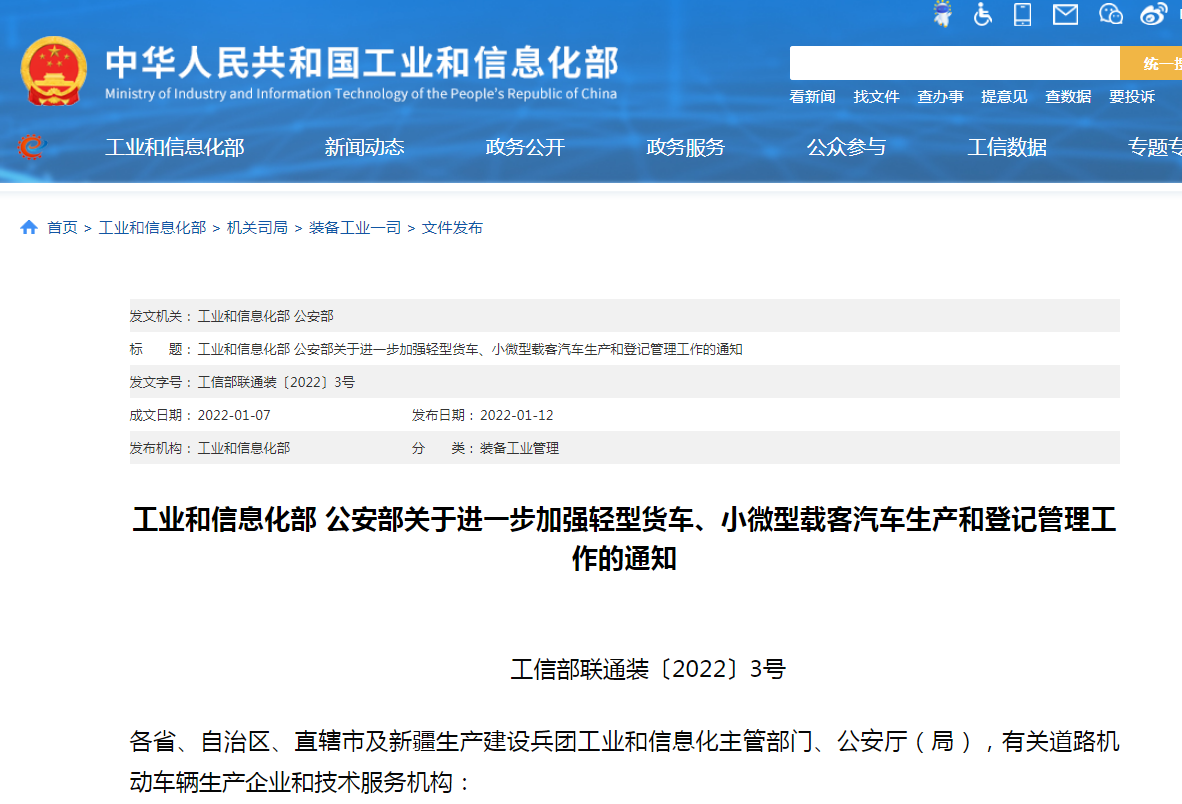The width and height of the screenshot is (1182, 804).
Task: Open 新闻动态 navigation menu
Action: pos(365,147)
